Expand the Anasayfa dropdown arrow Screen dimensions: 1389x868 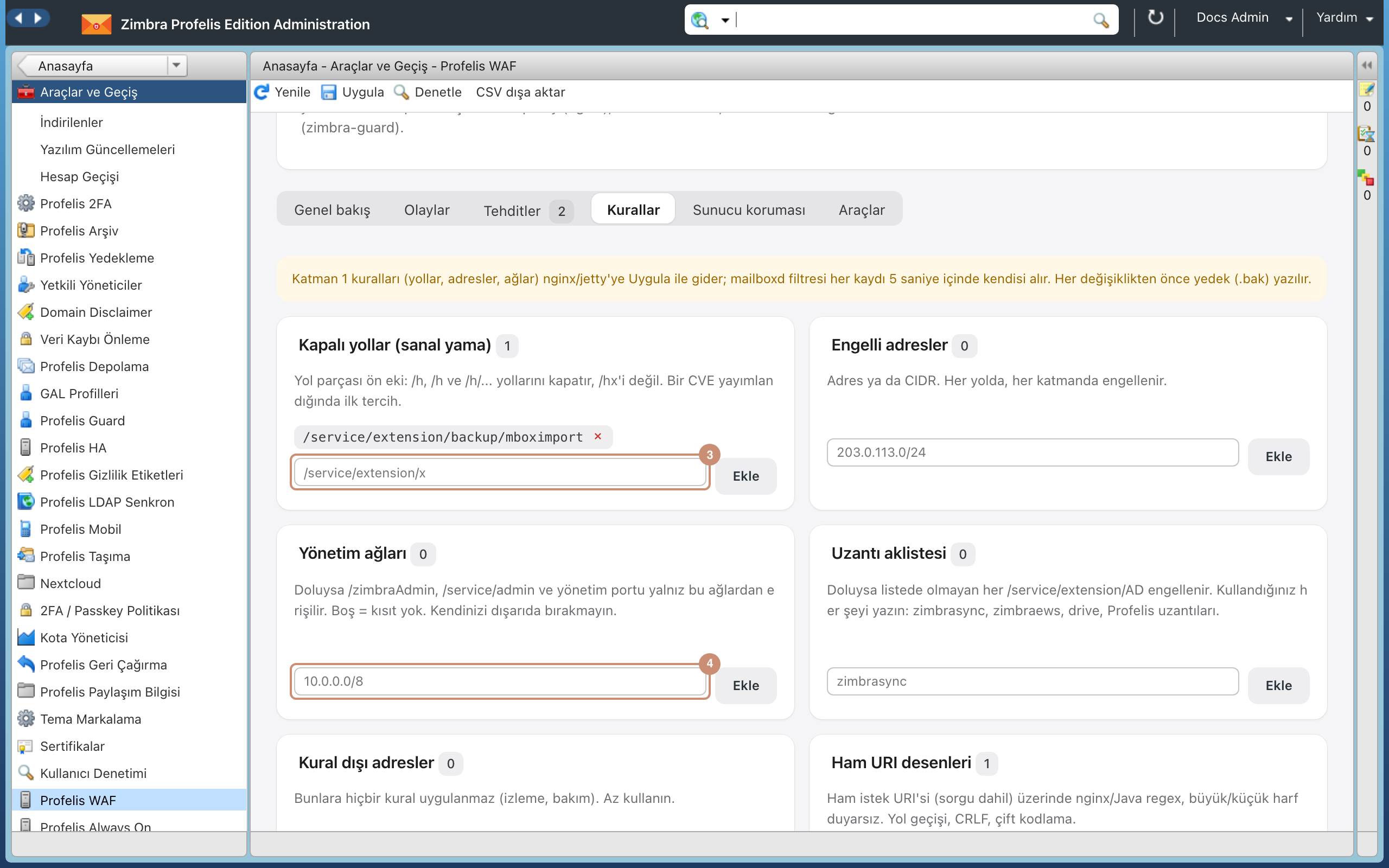(x=176, y=65)
